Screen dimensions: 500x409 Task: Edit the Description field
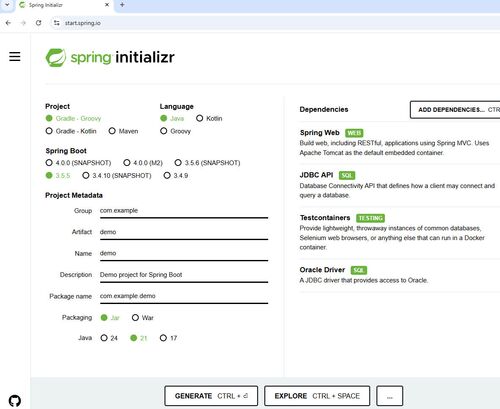coord(184,275)
